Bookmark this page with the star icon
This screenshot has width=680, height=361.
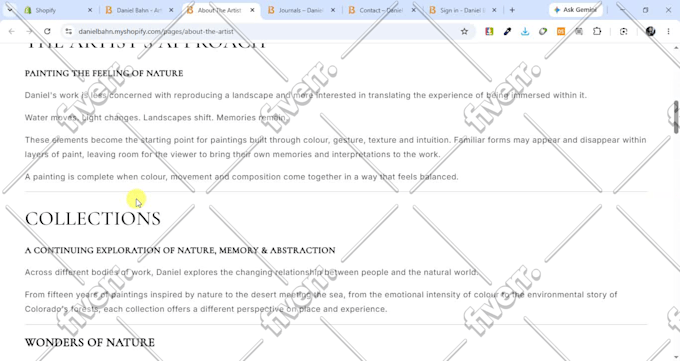464,31
